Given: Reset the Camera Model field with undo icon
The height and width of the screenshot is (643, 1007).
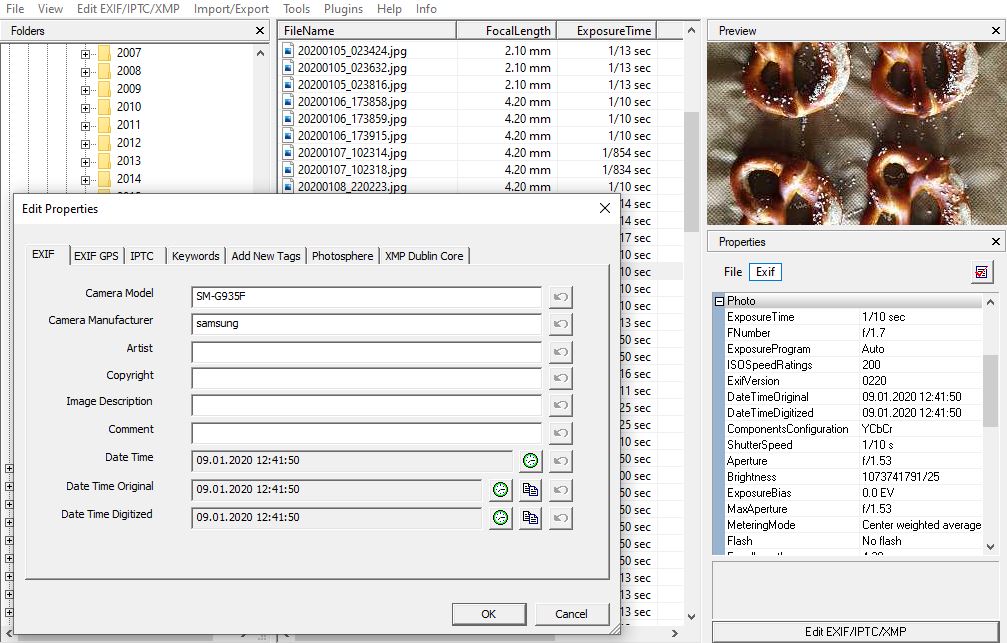Looking at the screenshot, I should 561,297.
